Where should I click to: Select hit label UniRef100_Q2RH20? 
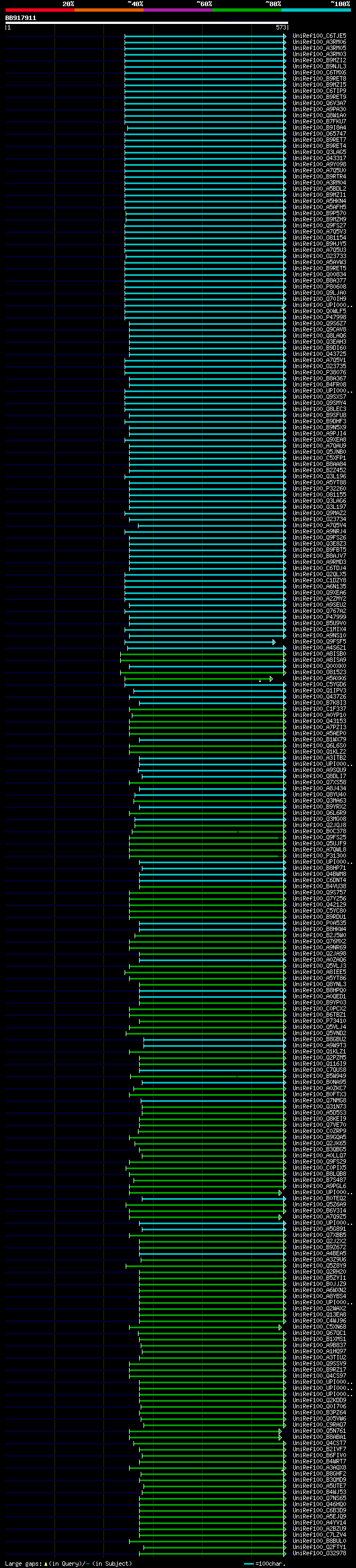coord(319,1272)
